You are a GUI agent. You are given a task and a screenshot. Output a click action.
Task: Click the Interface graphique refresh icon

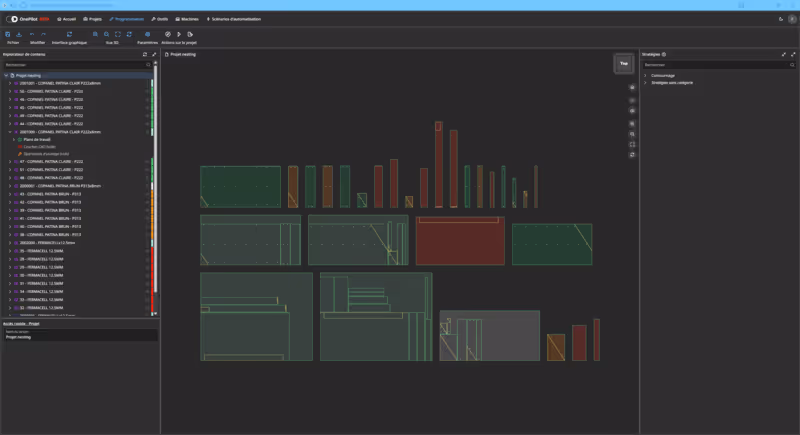[69, 34]
